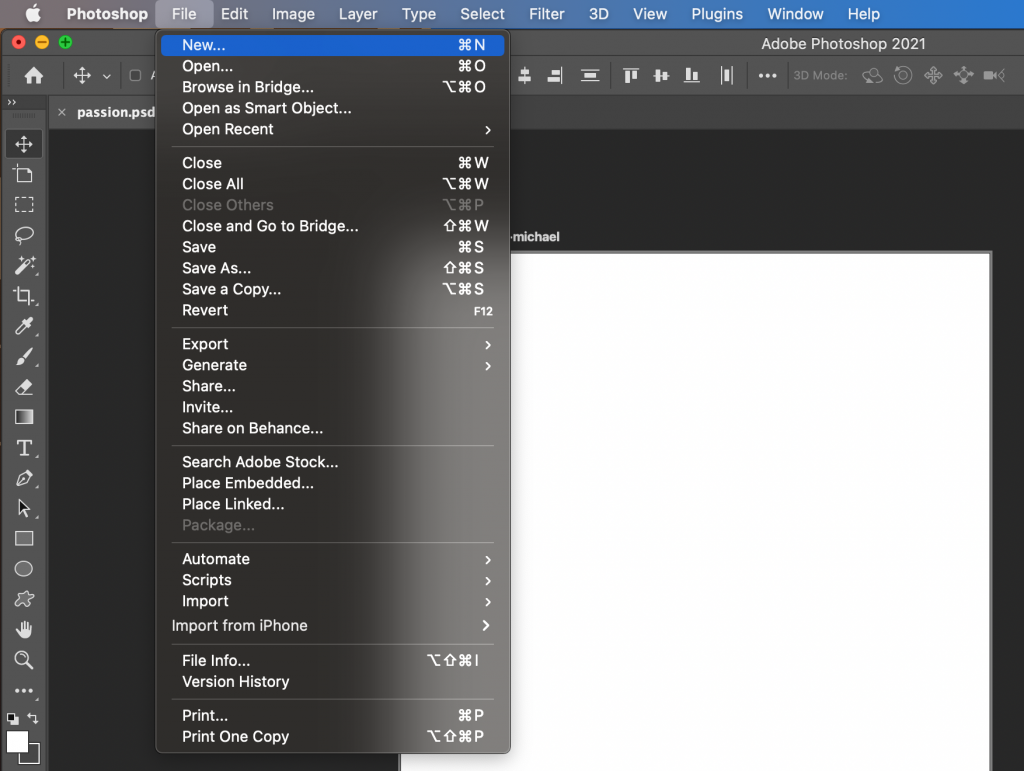
Task: Select the Rectangular Marquee tool
Action: [x=24, y=205]
